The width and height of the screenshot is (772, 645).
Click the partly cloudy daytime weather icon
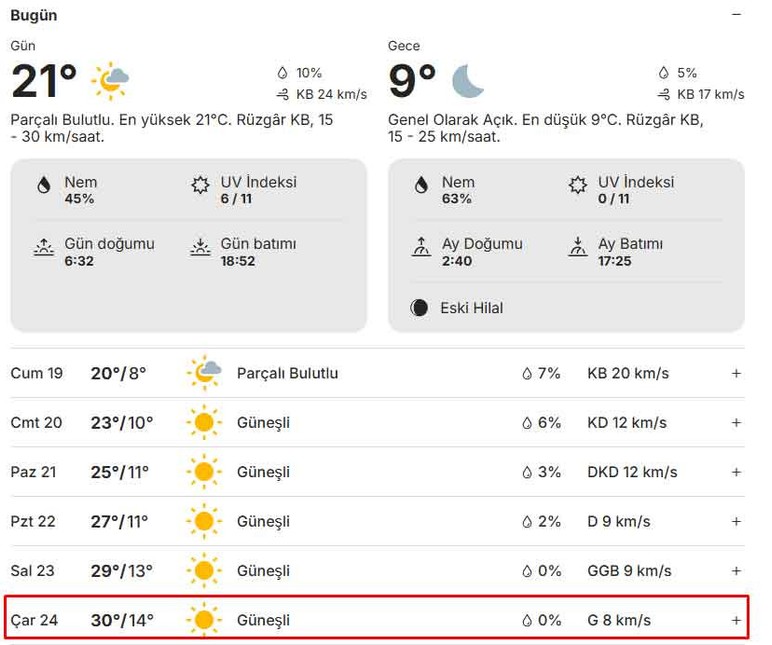[x=110, y=80]
